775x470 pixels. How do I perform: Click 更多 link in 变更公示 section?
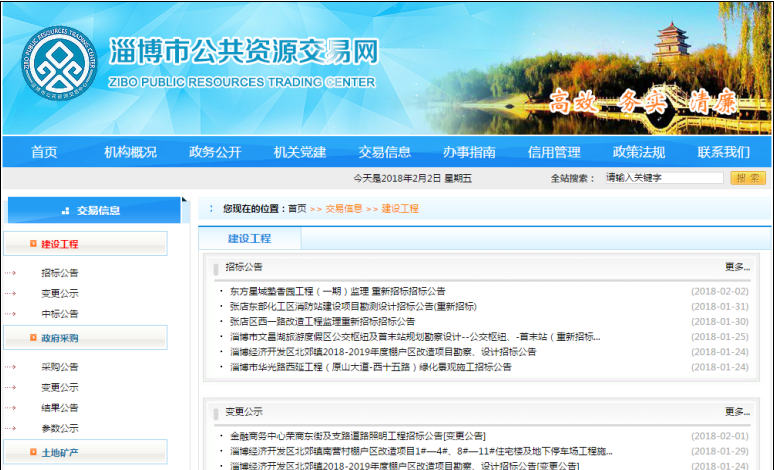[x=736, y=411]
